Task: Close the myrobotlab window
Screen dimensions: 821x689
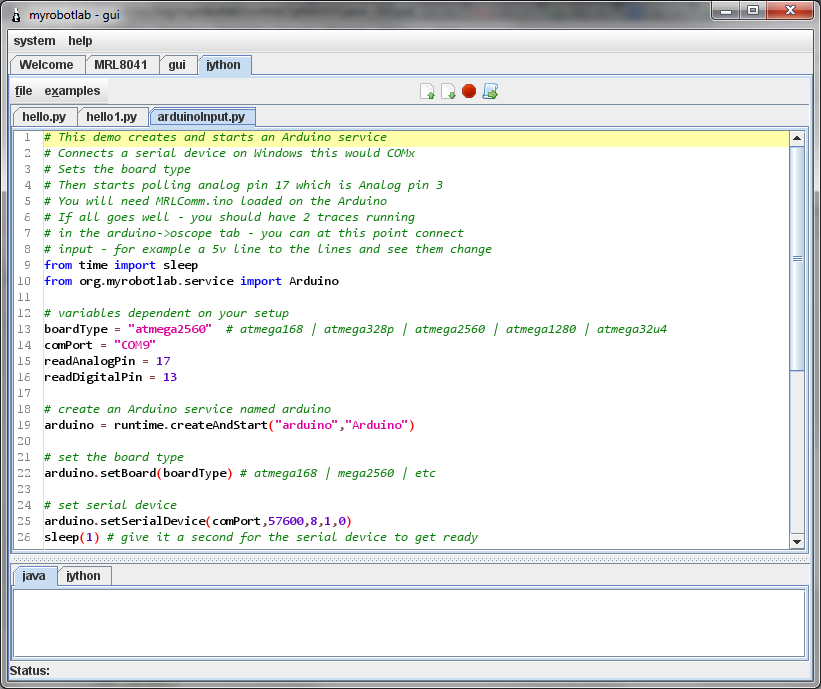Action: [791, 10]
